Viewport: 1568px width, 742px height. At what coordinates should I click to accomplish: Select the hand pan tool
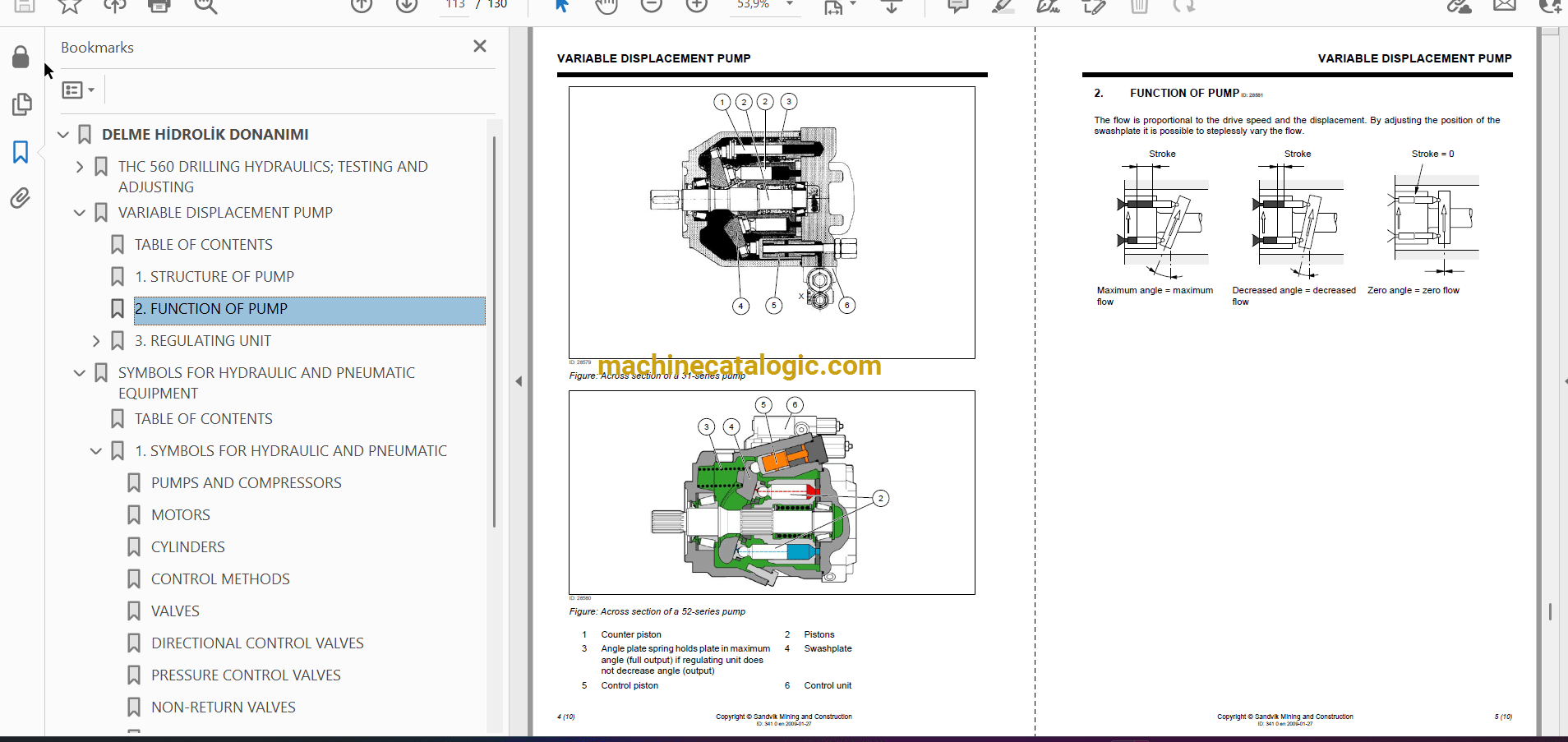pyautogui.click(x=606, y=6)
